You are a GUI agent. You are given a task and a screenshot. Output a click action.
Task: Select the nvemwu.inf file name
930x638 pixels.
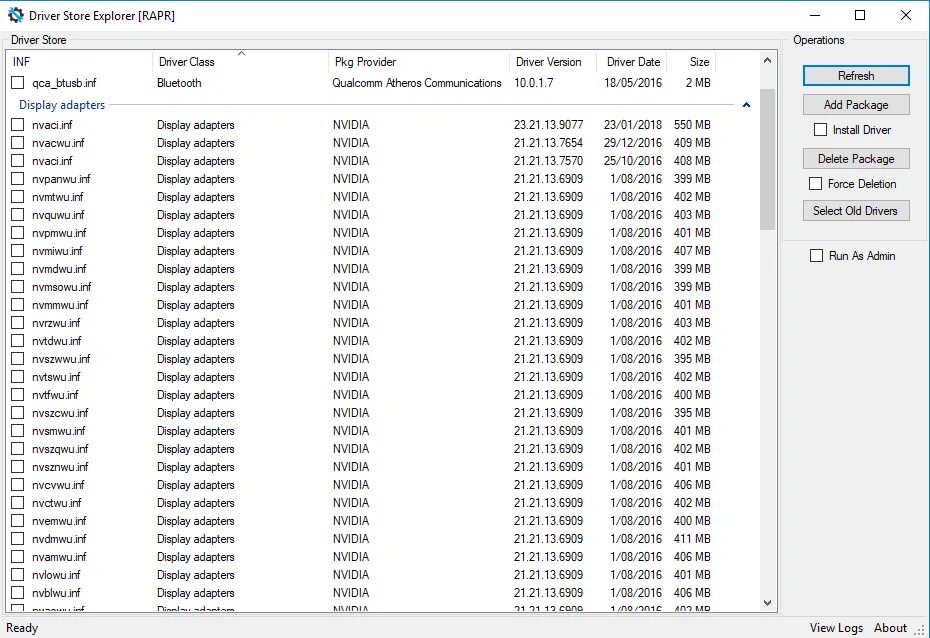point(59,521)
